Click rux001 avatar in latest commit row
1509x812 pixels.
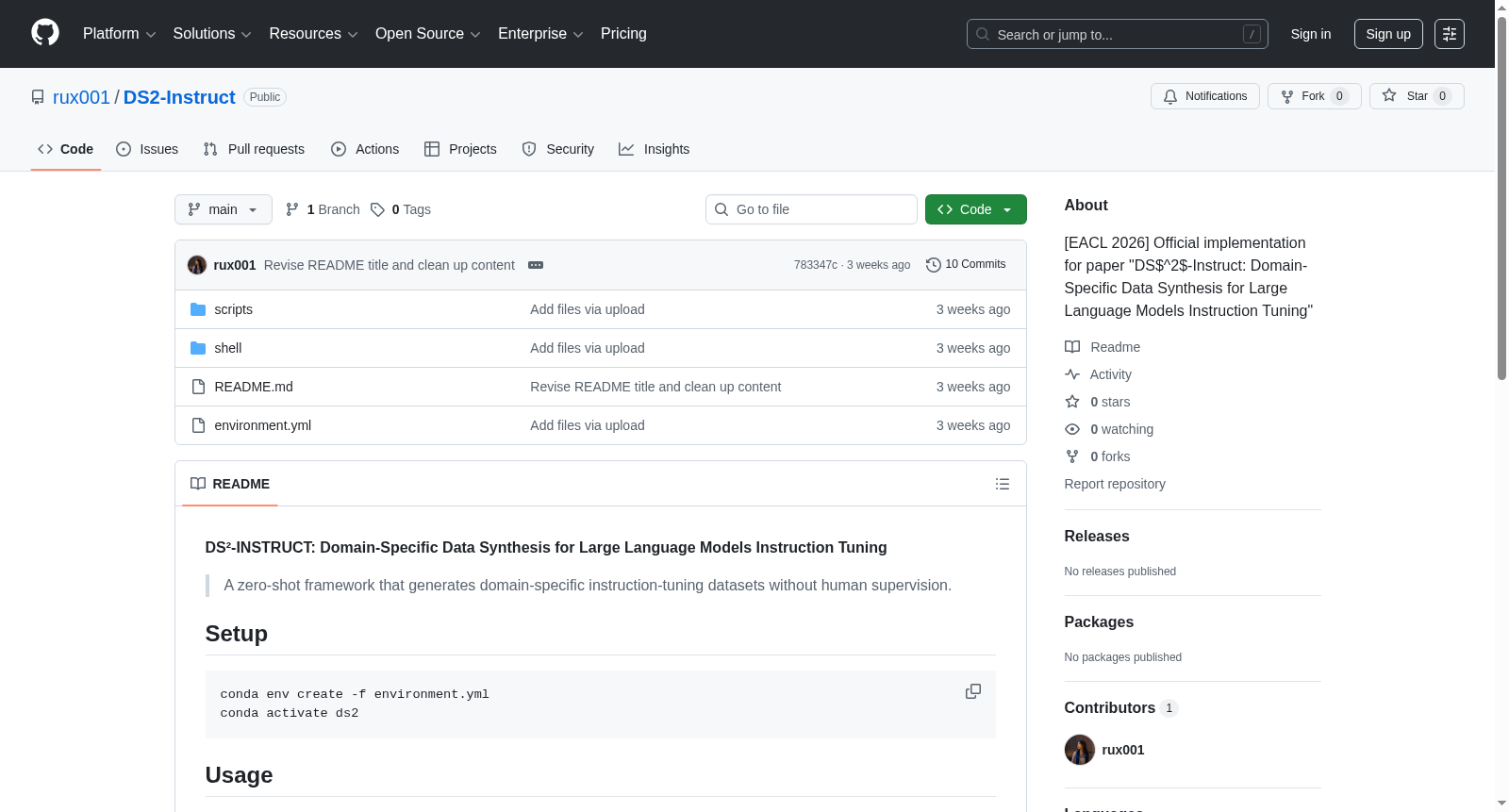(x=197, y=265)
